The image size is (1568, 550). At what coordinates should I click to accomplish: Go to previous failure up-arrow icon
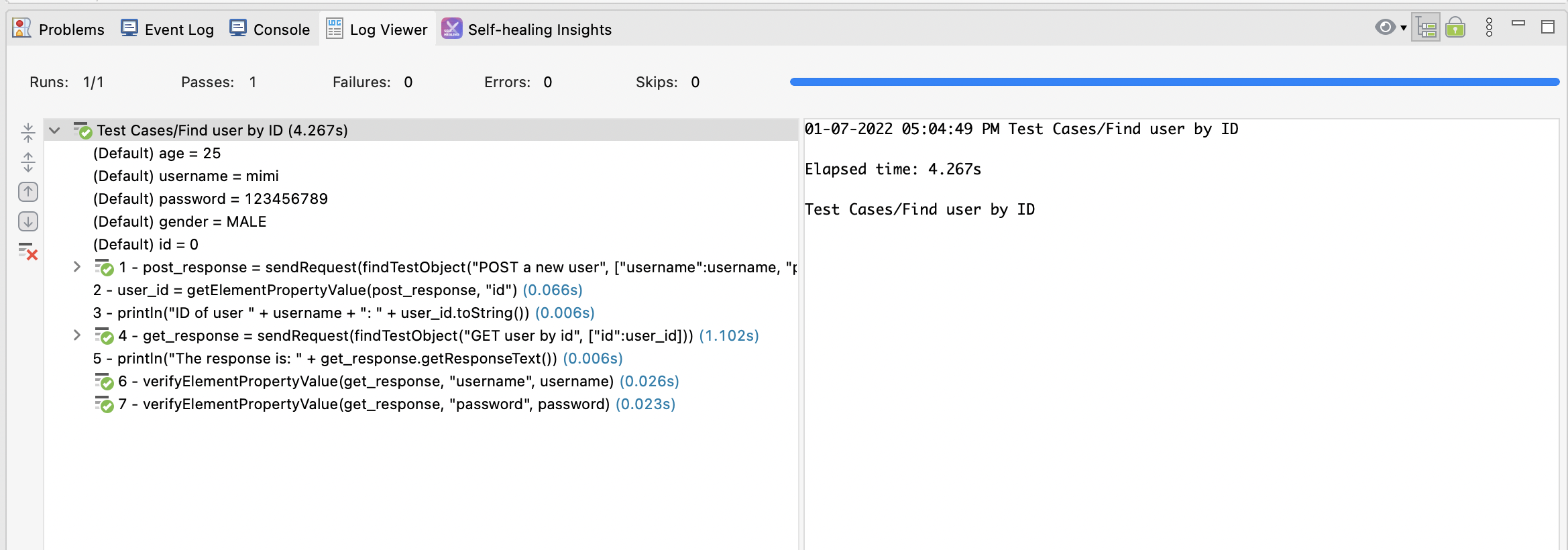click(x=28, y=192)
